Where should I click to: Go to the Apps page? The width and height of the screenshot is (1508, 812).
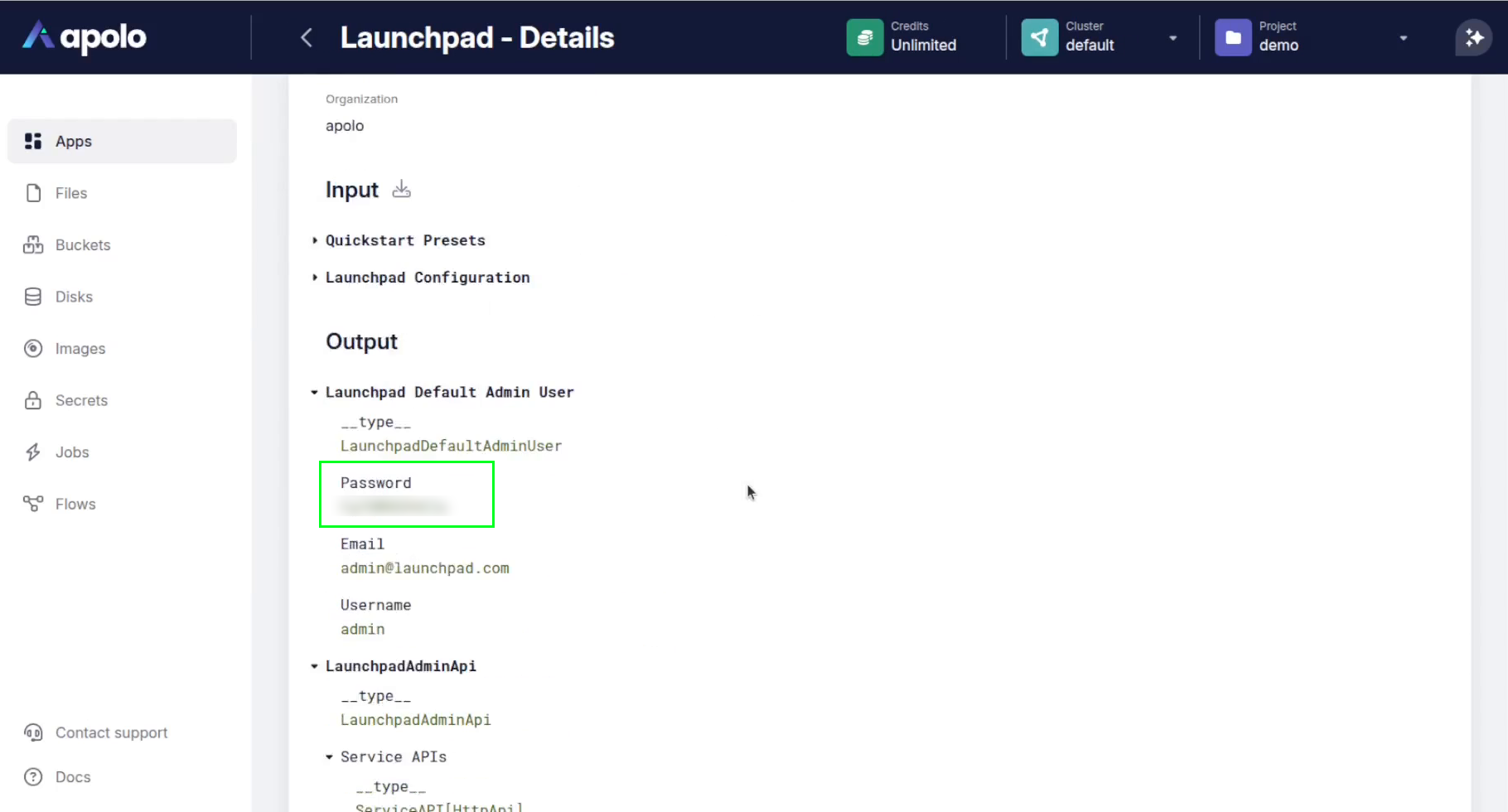coord(74,142)
